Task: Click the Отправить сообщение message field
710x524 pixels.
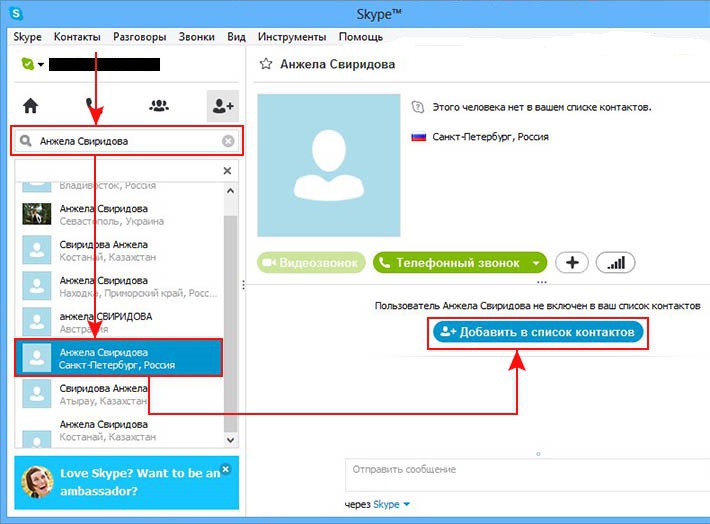Action: [x=528, y=475]
